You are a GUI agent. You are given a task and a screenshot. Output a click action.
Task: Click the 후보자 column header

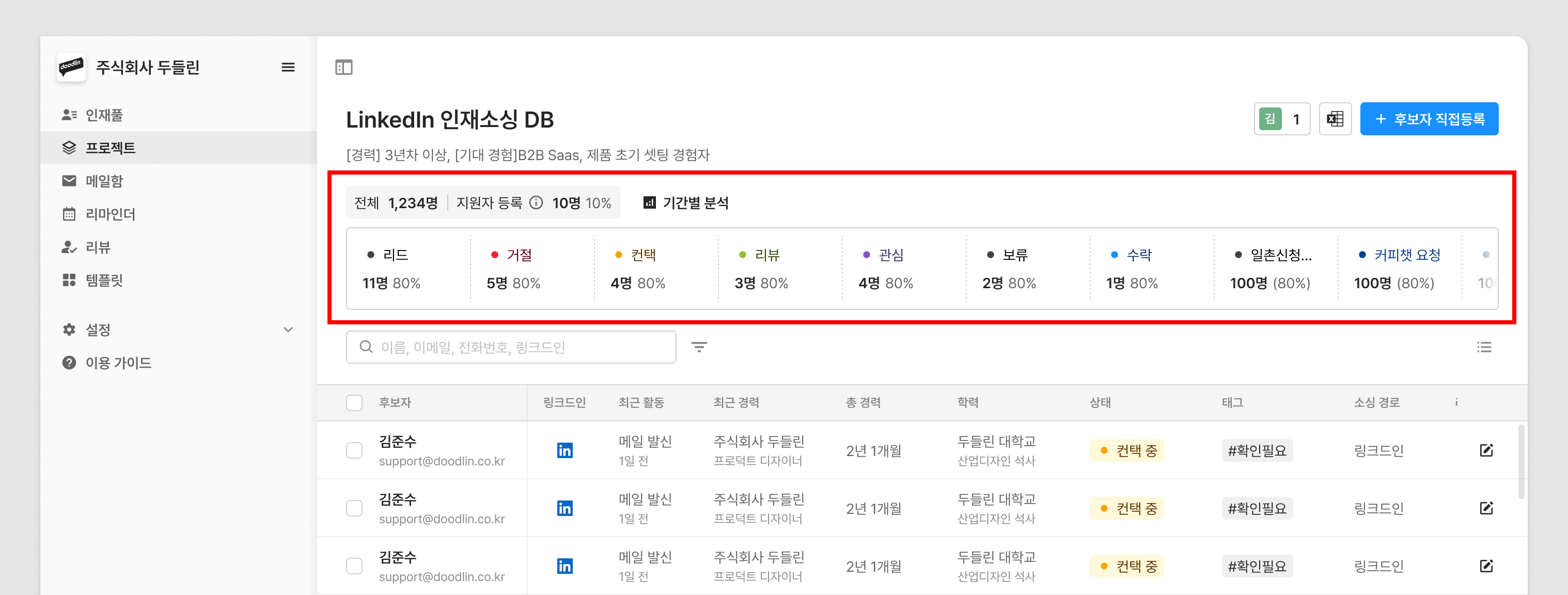point(395,402)
